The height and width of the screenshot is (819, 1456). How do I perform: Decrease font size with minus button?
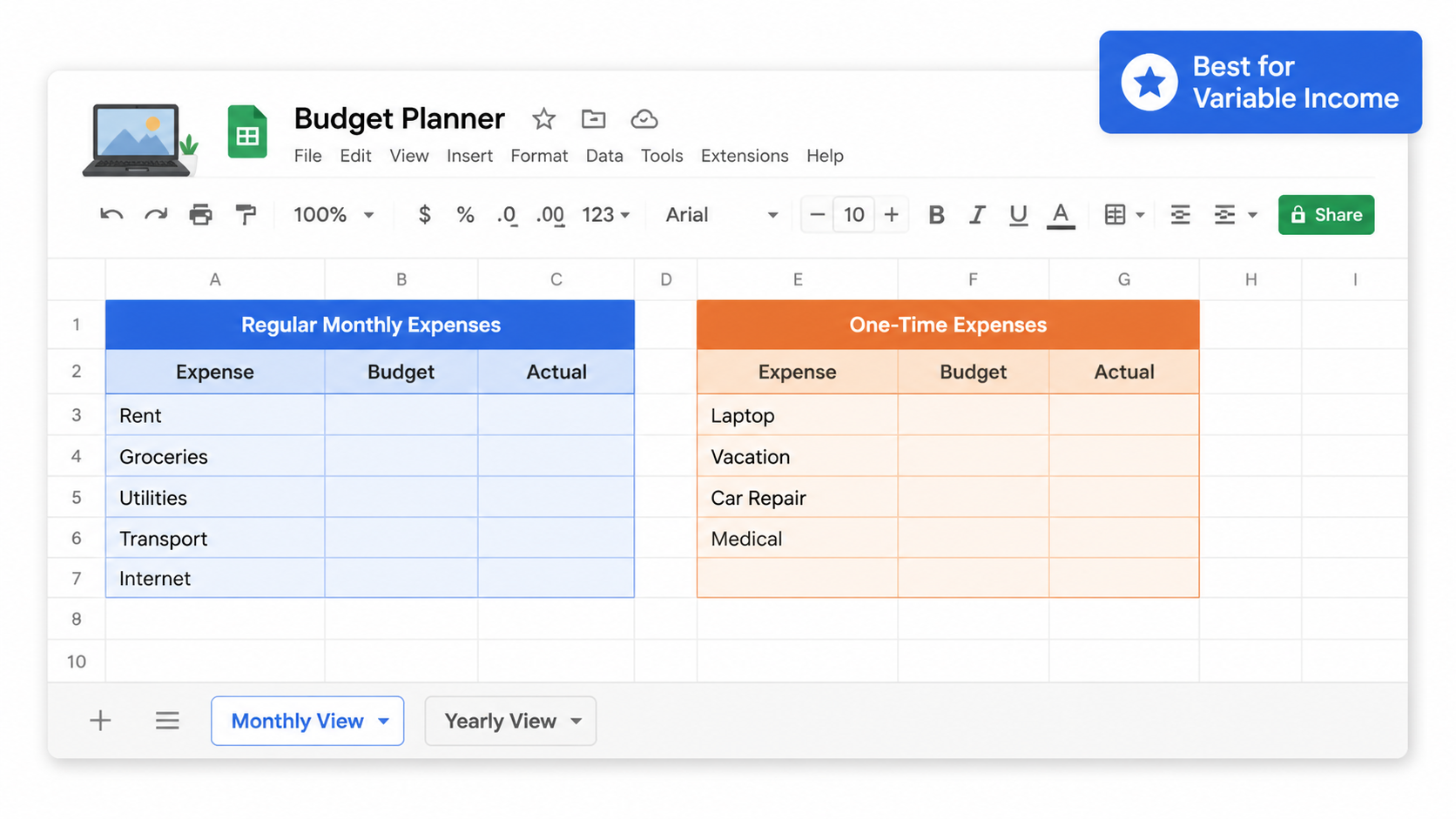817,214
